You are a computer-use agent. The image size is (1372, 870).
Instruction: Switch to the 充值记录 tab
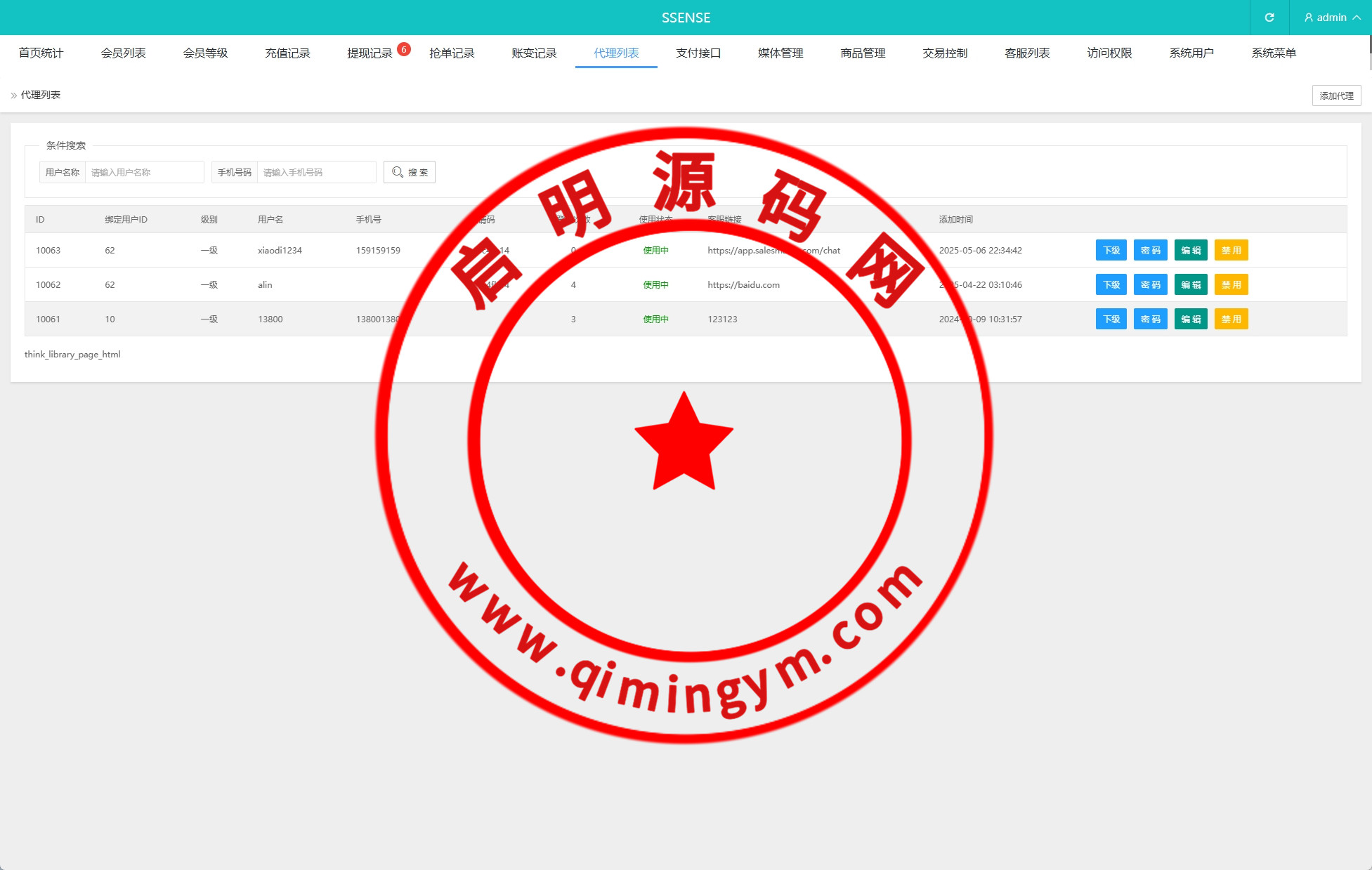click(x=287, y=53)
